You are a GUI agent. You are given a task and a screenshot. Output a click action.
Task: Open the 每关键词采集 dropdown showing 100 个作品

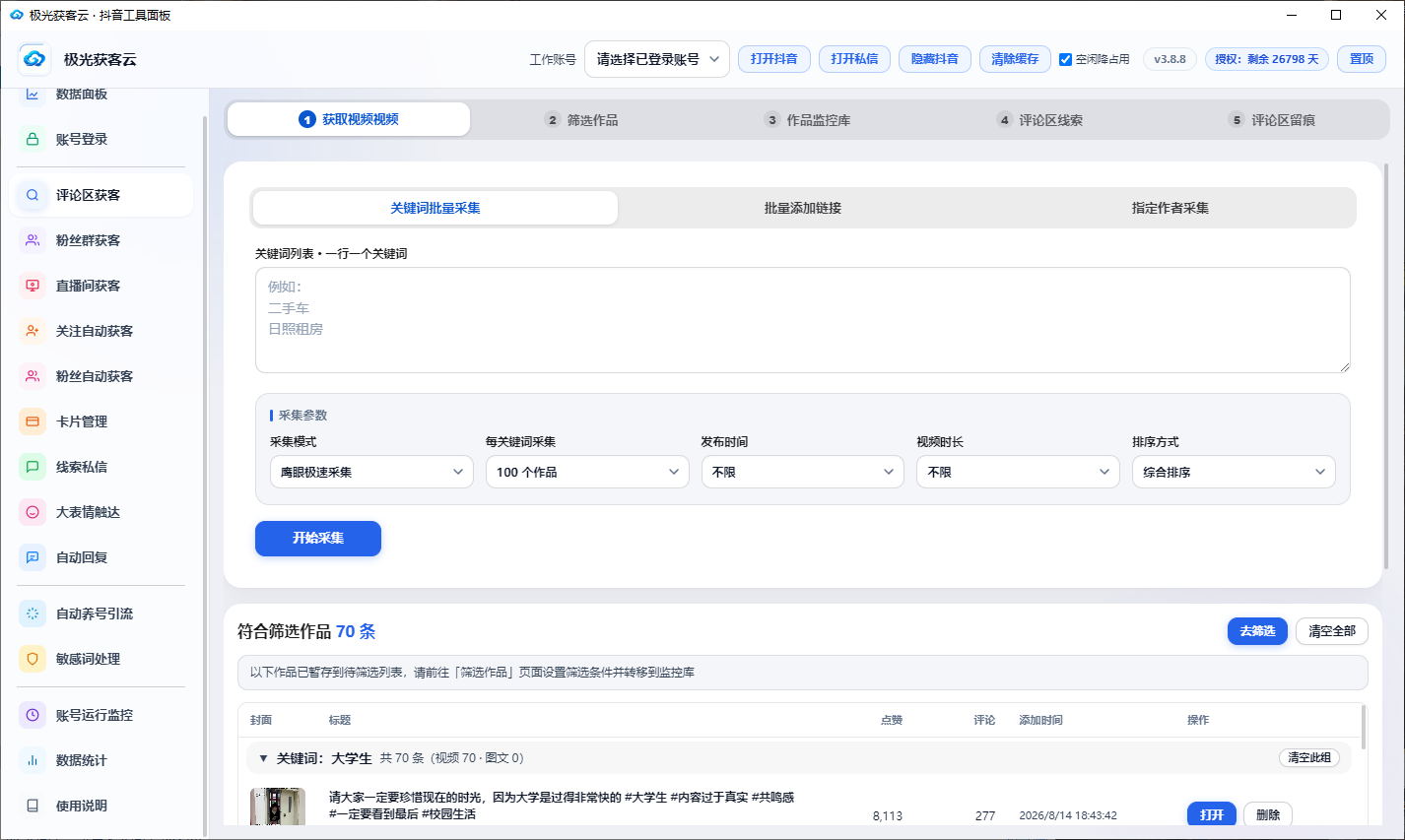587,472
